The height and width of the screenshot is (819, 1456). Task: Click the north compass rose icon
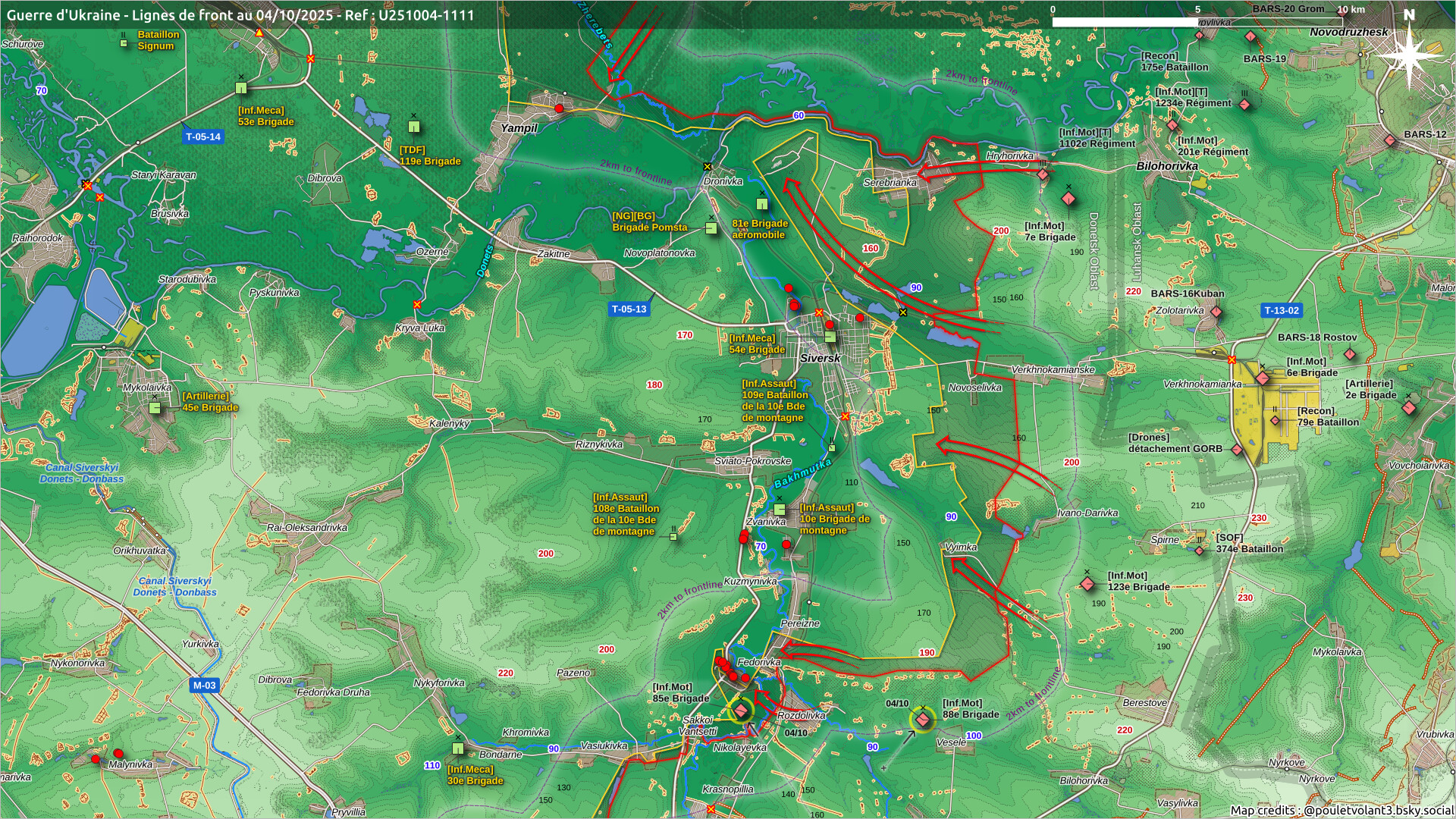pyautogui.click(x=1409, y=55)
